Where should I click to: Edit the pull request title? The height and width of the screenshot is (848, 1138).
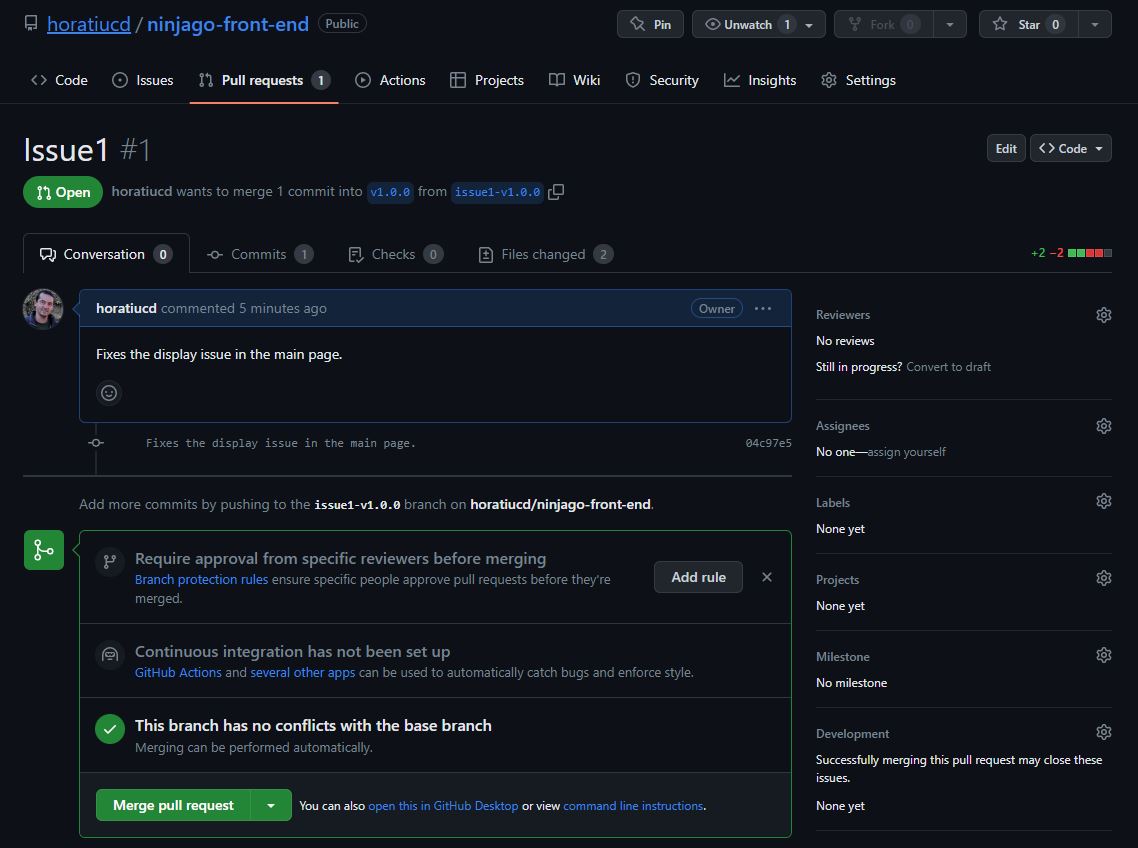[x=1006, y=148]
